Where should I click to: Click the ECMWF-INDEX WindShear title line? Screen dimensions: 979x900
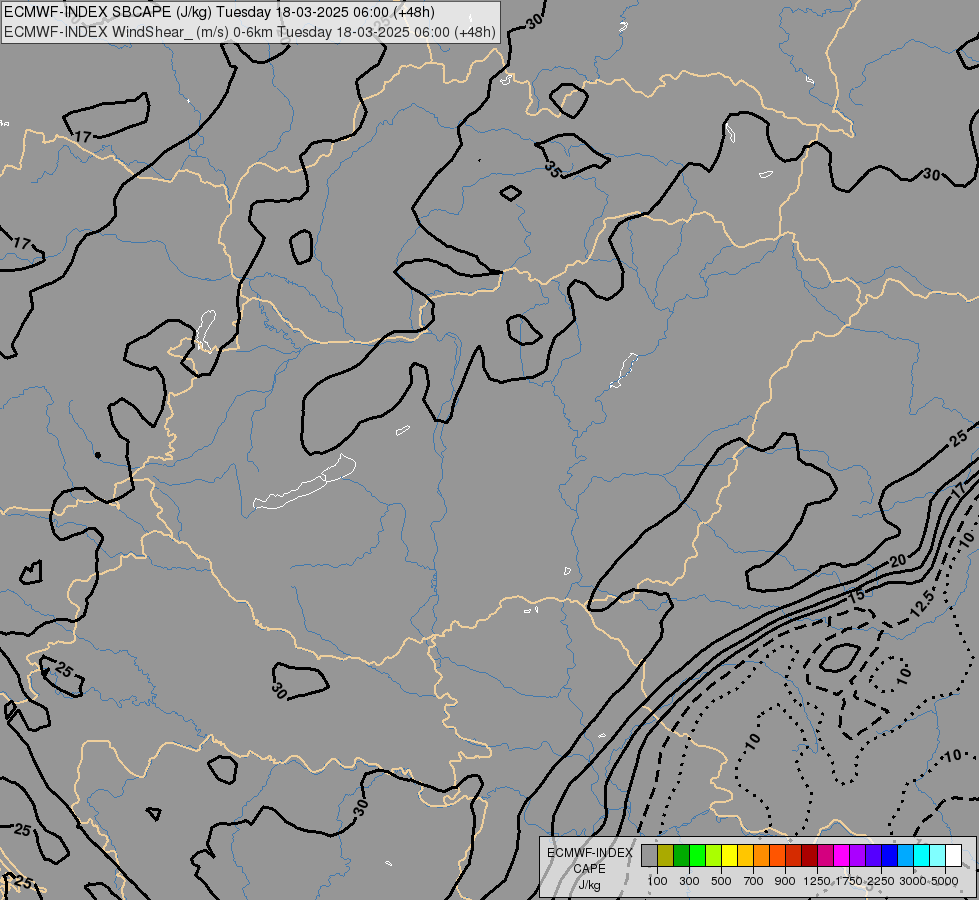tap(250, 32)
